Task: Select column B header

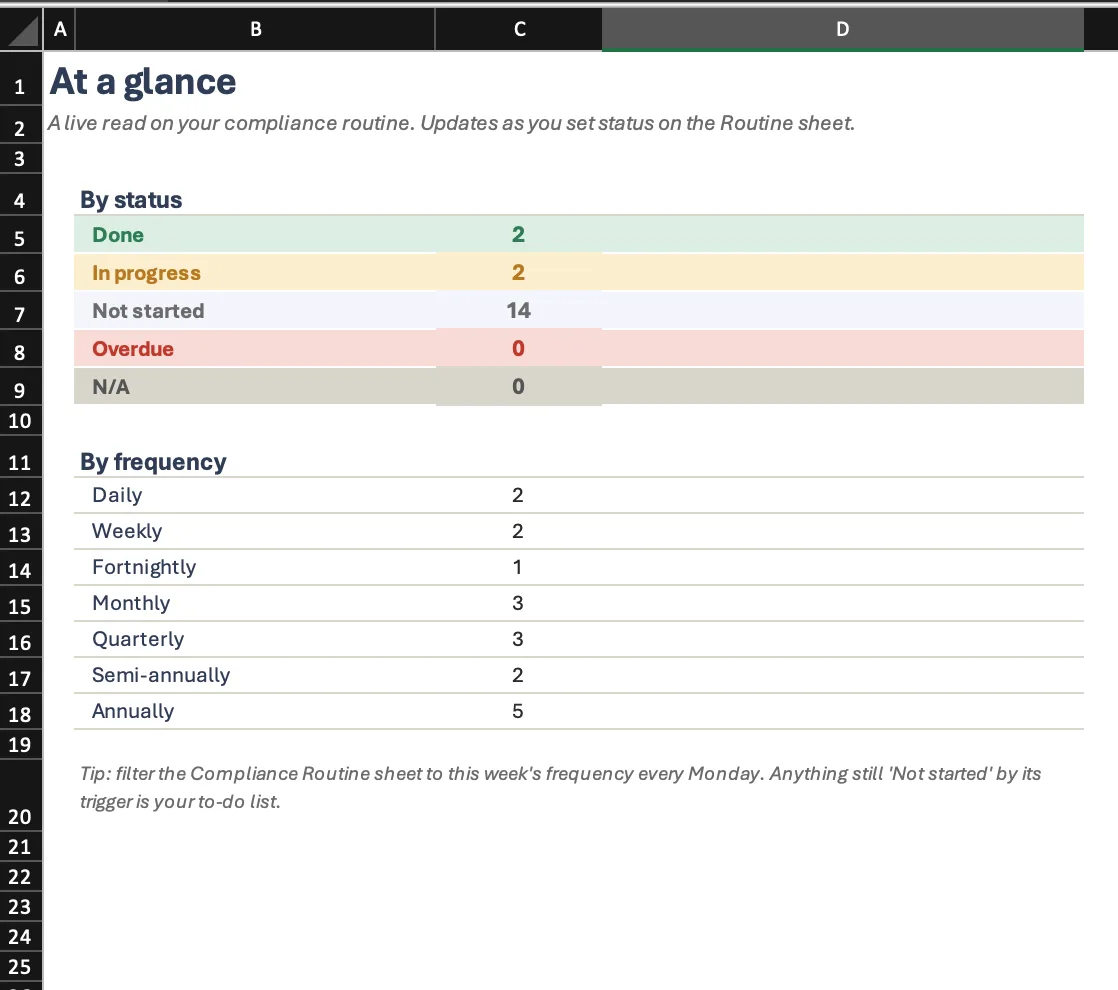Action: pyautogui.click(x=255, y=29)
